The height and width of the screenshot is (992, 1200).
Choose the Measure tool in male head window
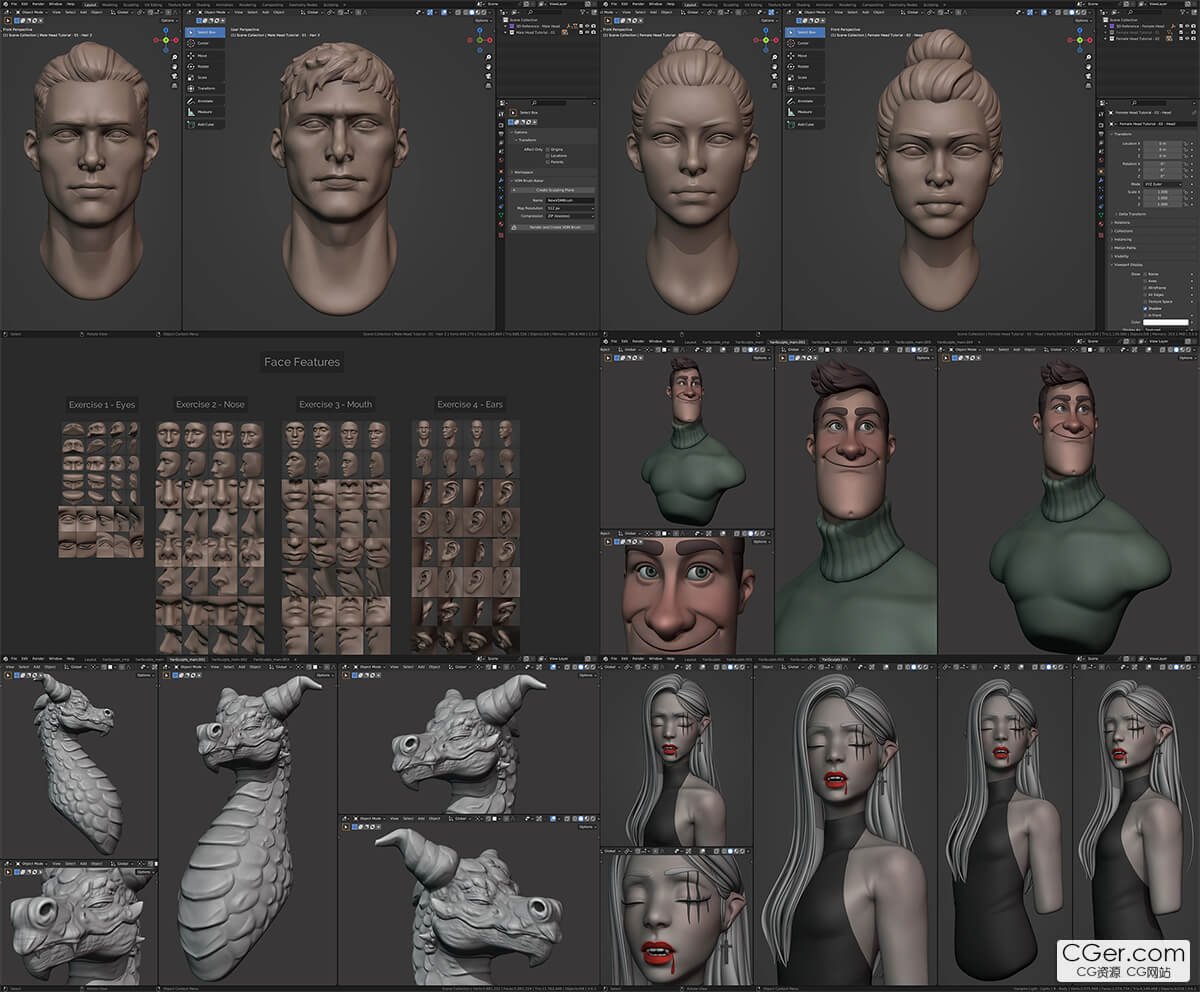coord(203,112)
